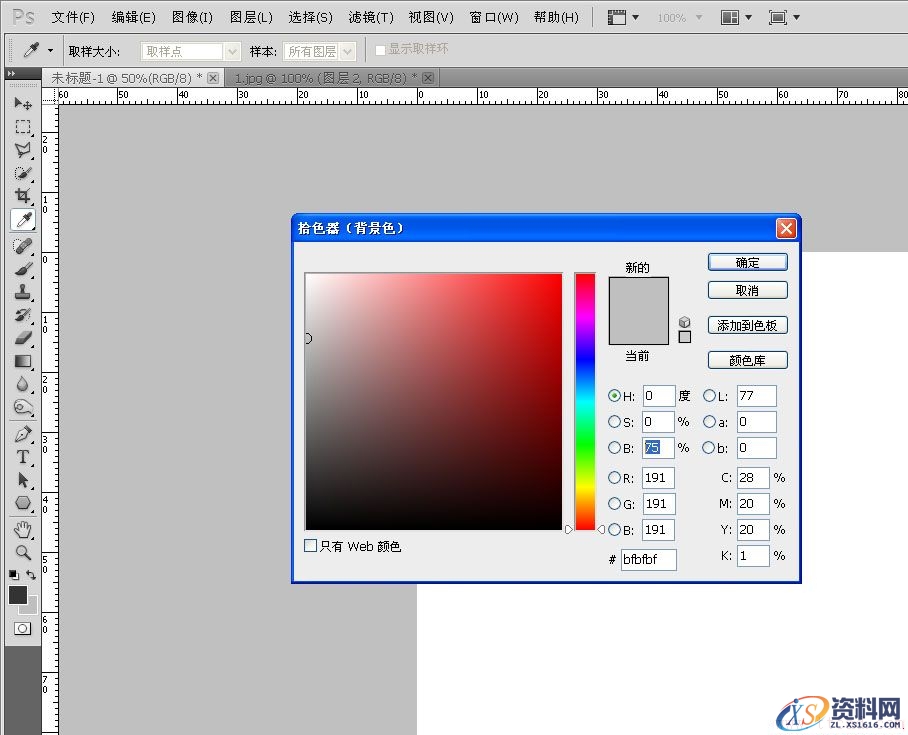908x735 pixels.
Task: Select the R red radio button
Action: click(x=614, y=478)
